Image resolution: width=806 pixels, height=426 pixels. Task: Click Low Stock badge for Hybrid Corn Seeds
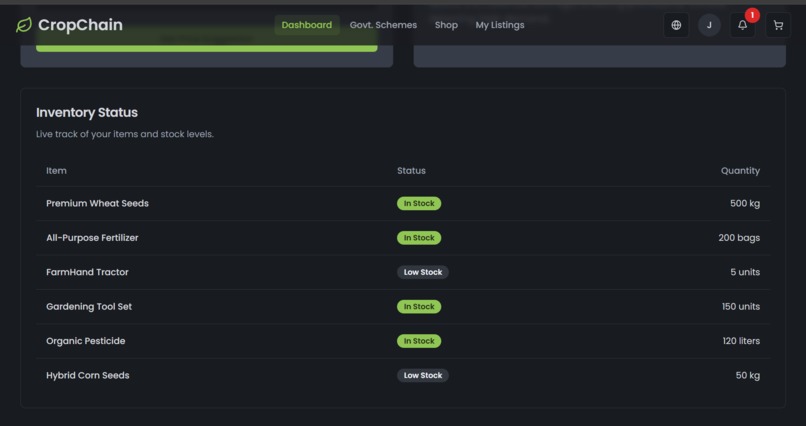[423, 376]
